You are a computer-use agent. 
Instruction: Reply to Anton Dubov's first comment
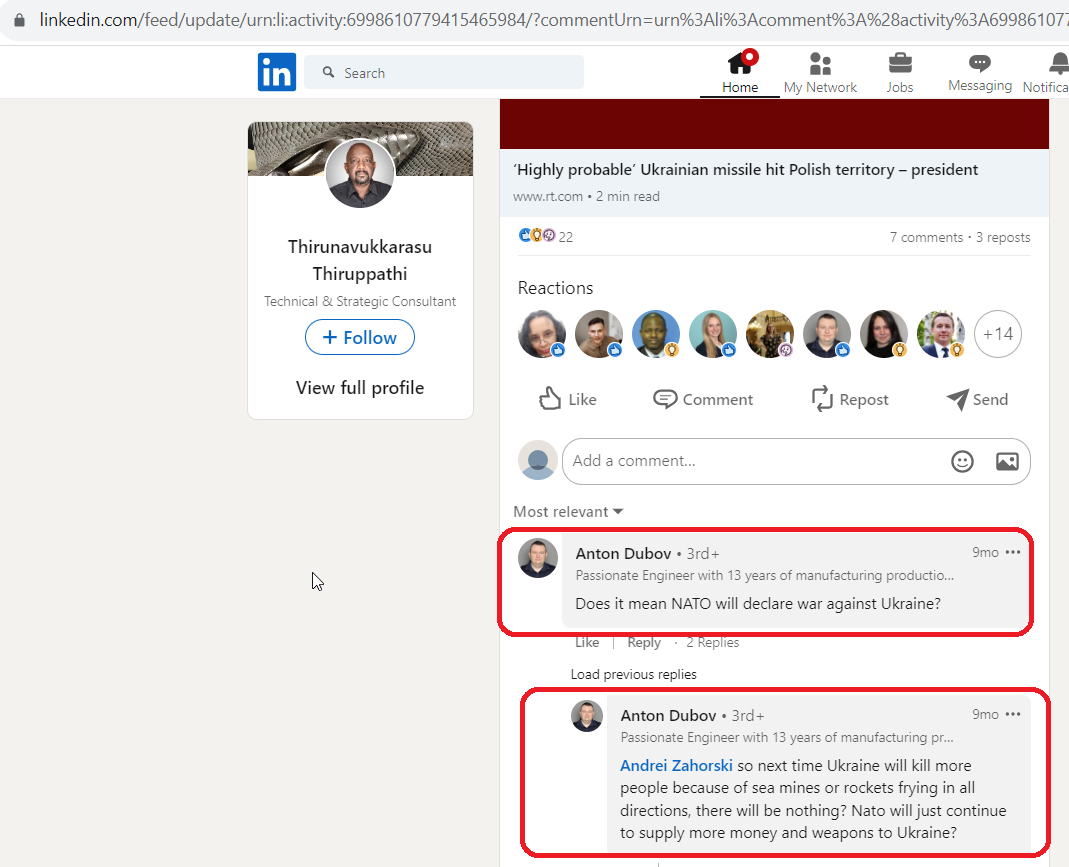[x=644, y=642]
